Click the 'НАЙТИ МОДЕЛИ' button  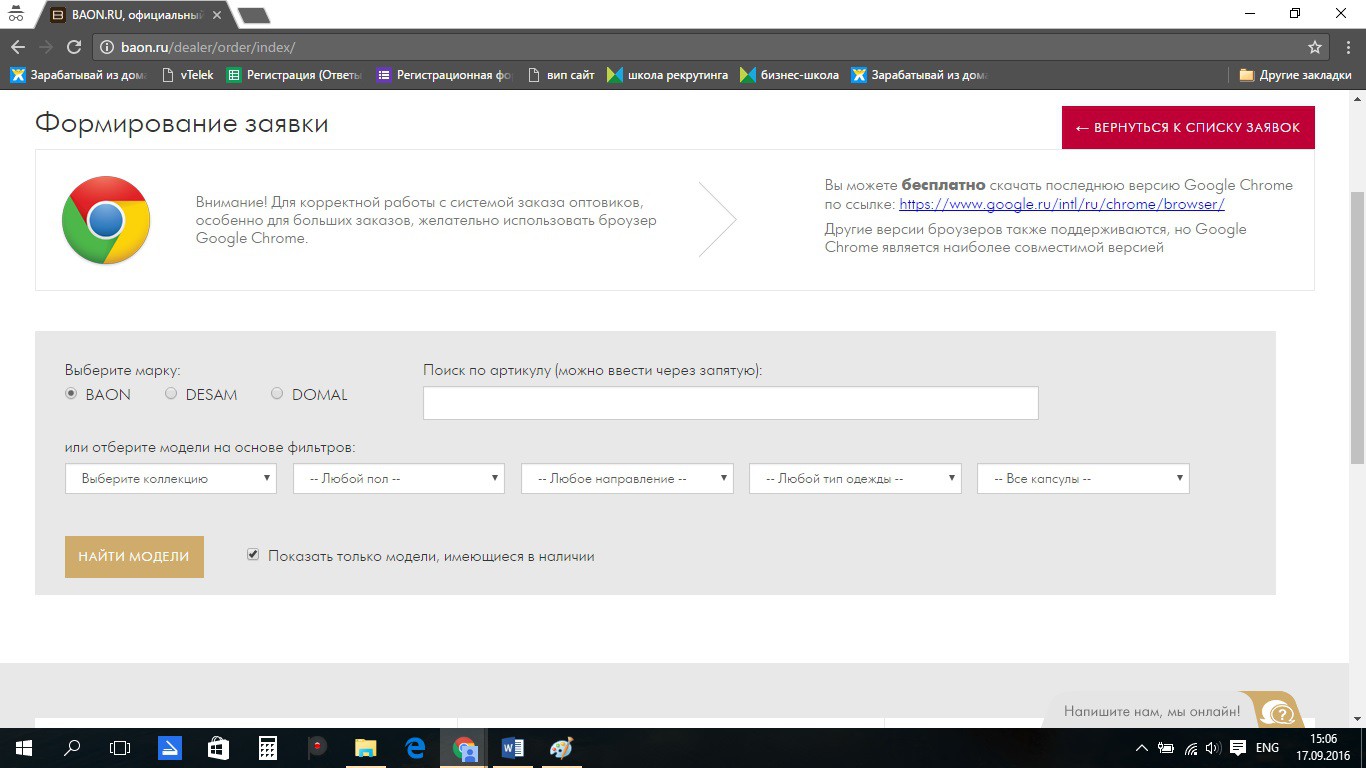pyautogui.click(x=134, y=557)
